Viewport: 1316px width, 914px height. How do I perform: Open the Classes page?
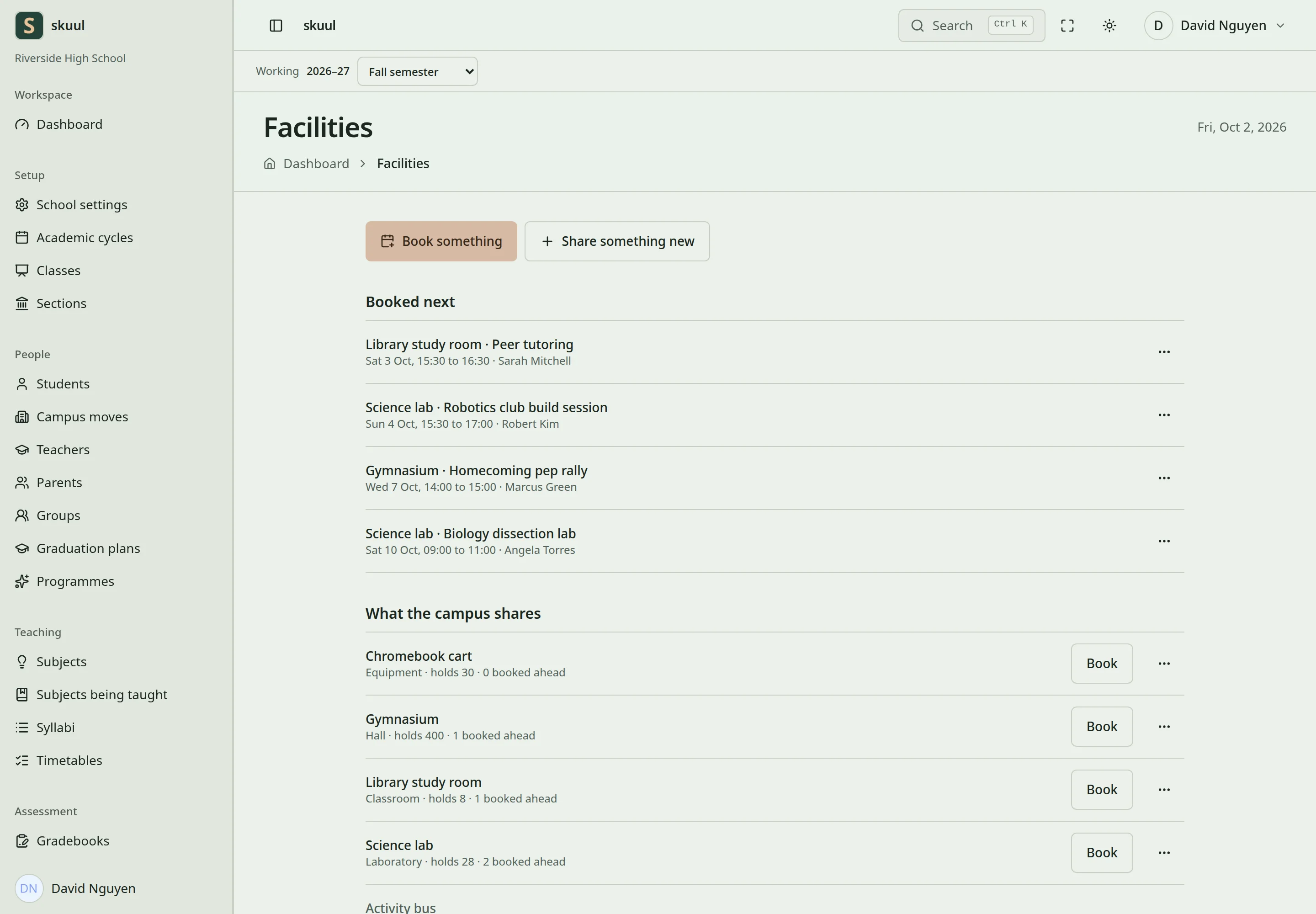coord(58,270)
